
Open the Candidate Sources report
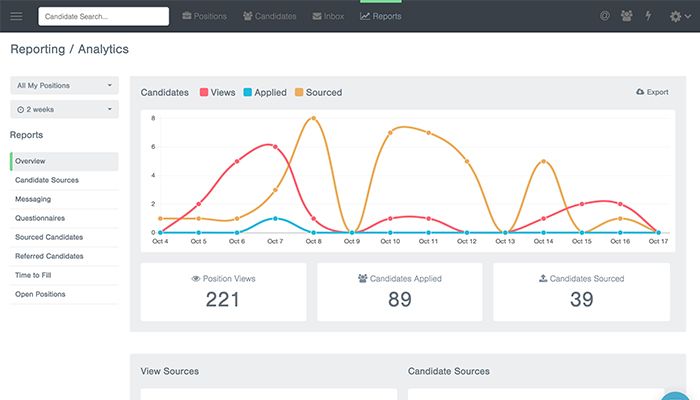pyautogui.click(x=47, y=180)
